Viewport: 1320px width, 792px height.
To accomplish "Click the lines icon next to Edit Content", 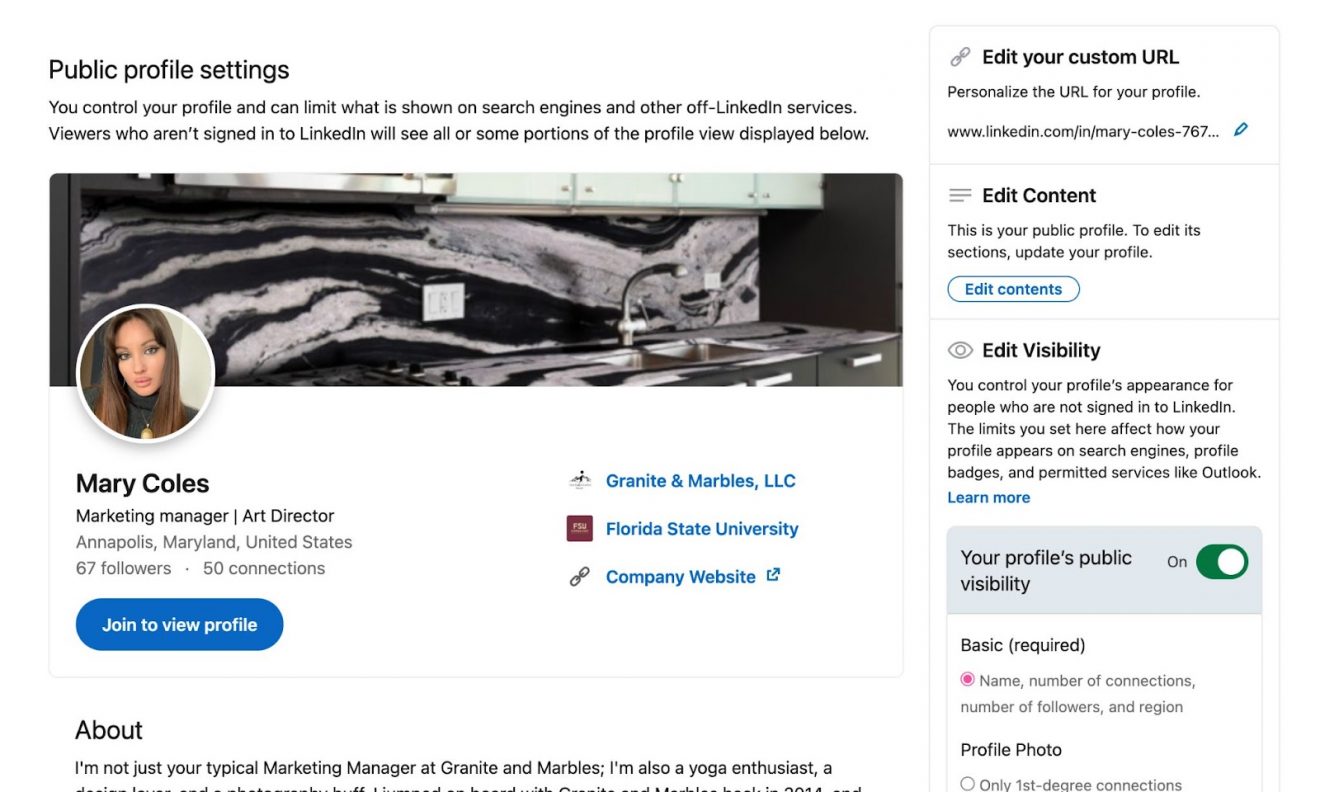I will (x=961, y=195).
